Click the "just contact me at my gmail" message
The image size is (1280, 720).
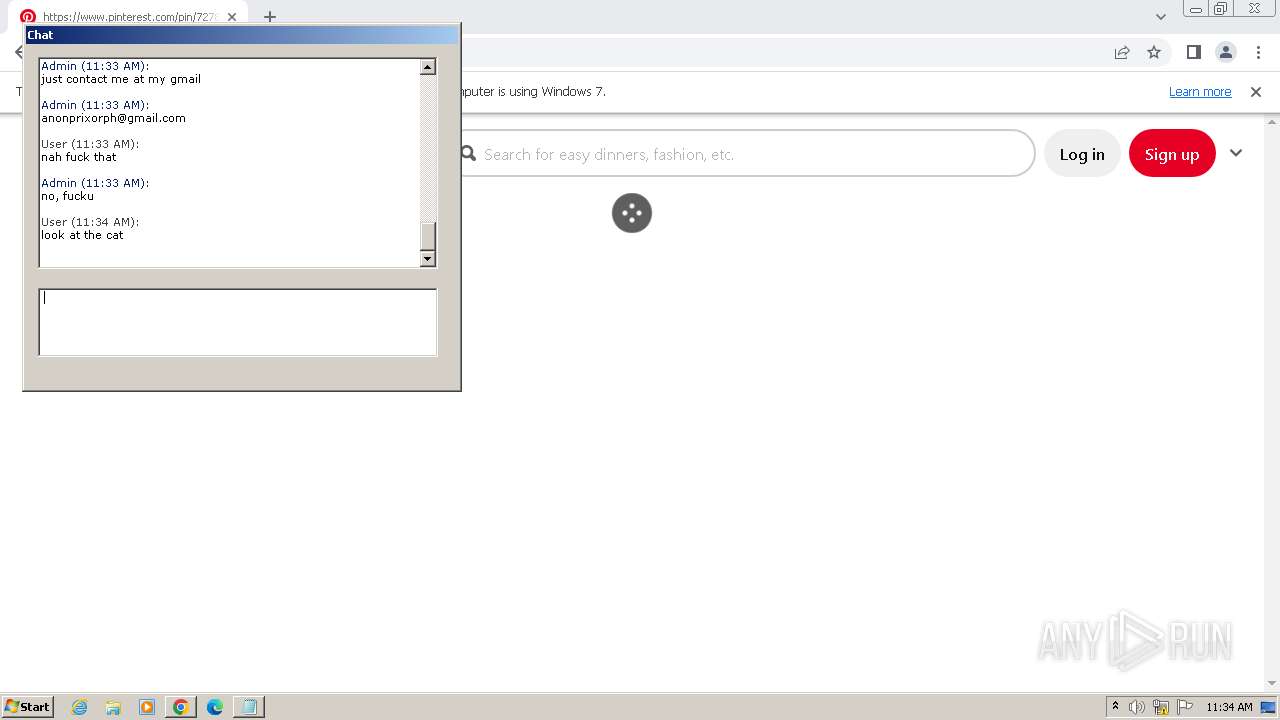point(121,79)
